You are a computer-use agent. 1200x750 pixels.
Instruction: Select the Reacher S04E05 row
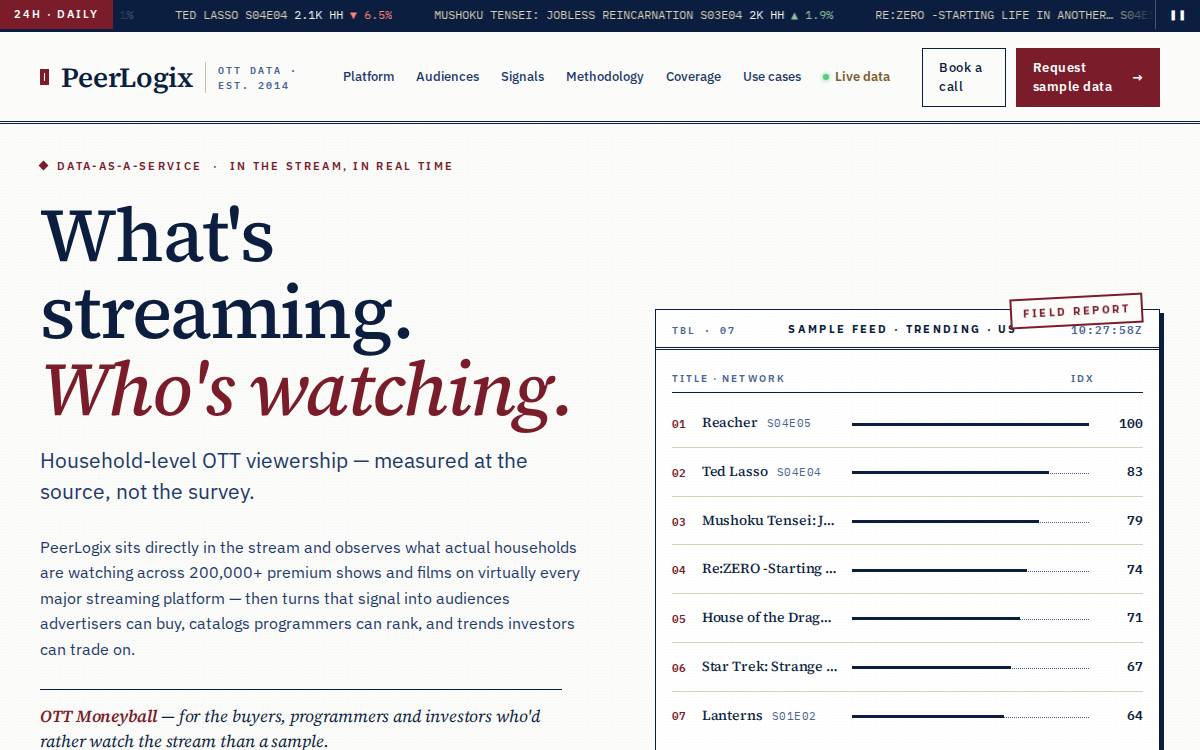907,423
